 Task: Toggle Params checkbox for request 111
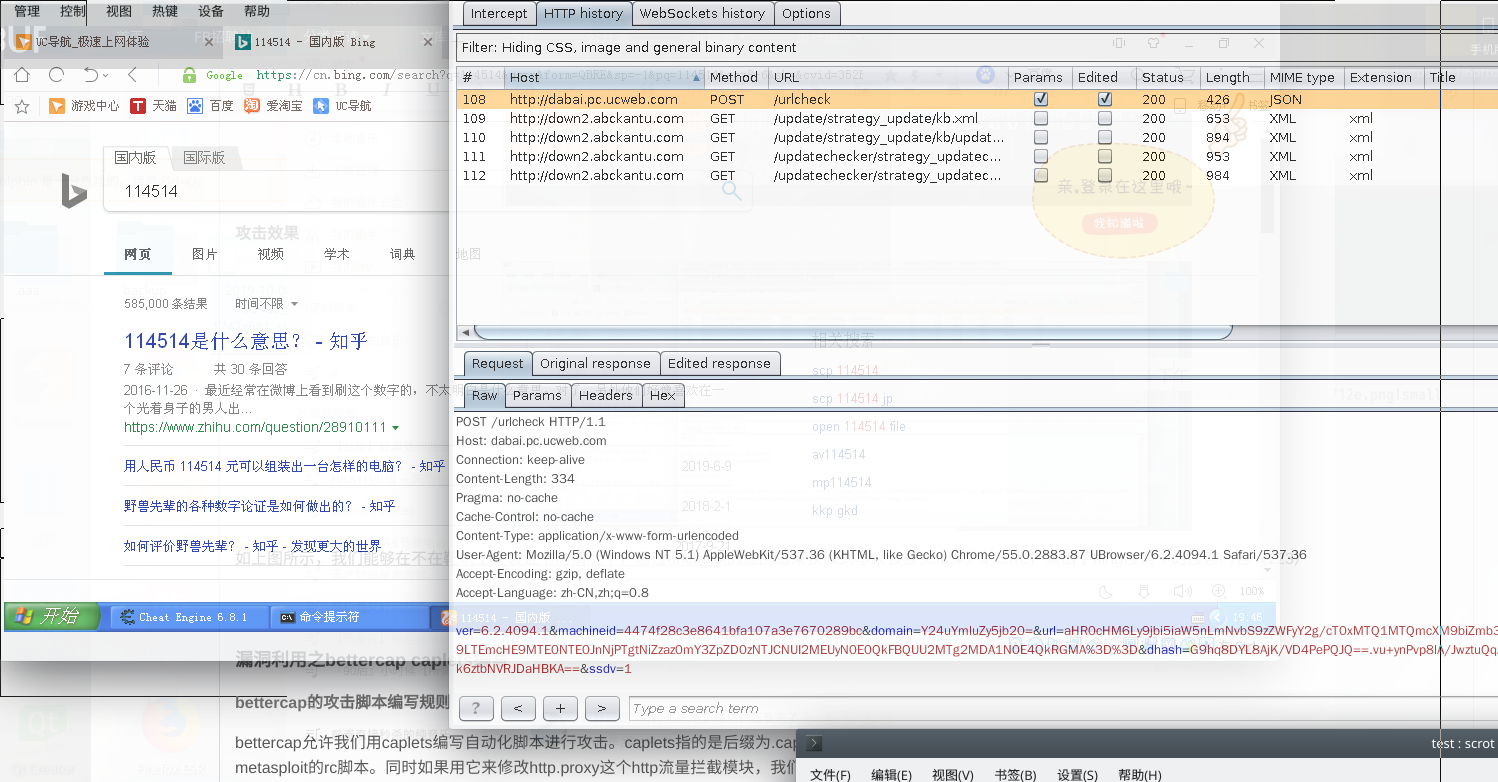click(x=1041, y=156)
